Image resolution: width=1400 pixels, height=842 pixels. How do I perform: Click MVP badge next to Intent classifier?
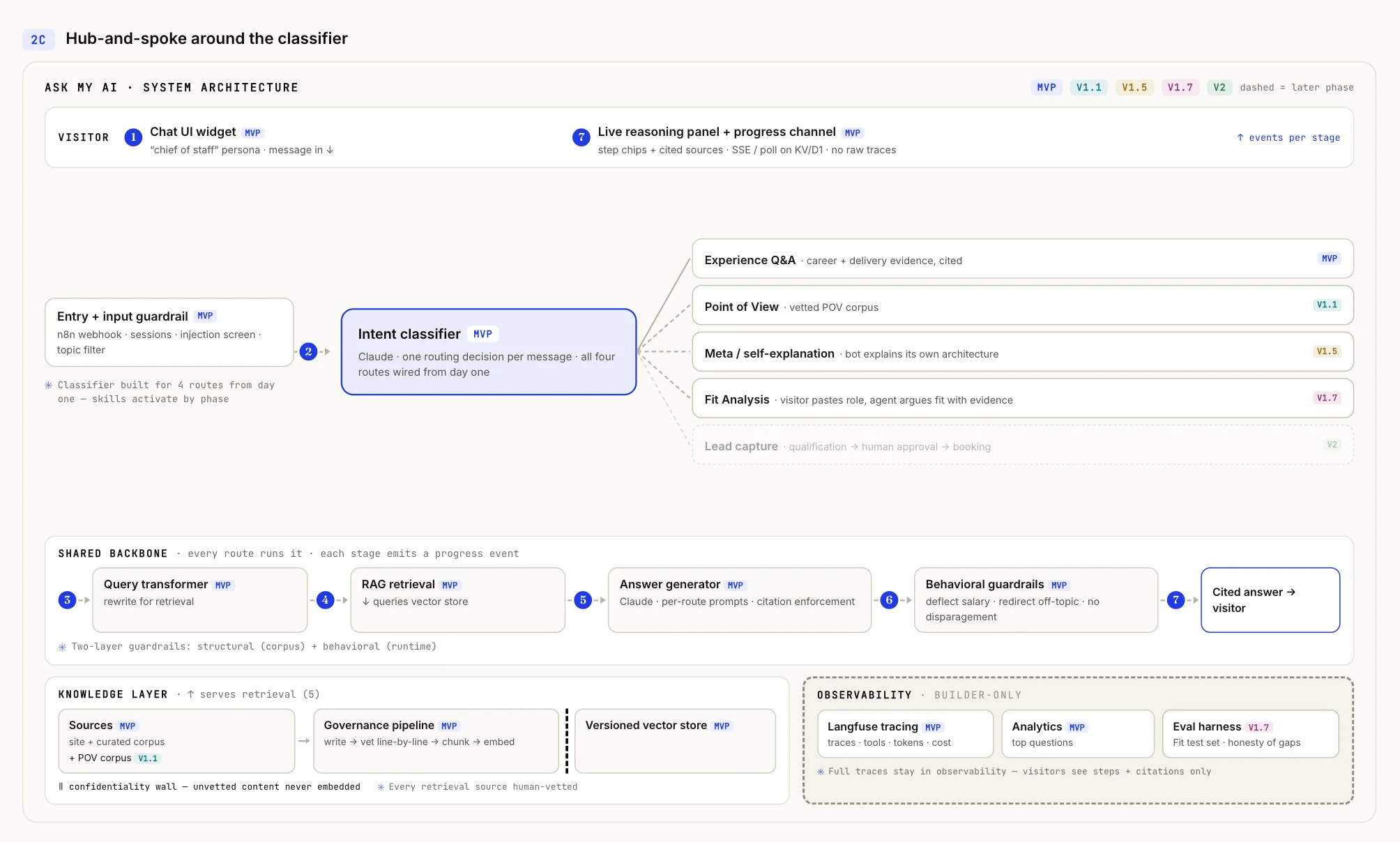[482, 335]
